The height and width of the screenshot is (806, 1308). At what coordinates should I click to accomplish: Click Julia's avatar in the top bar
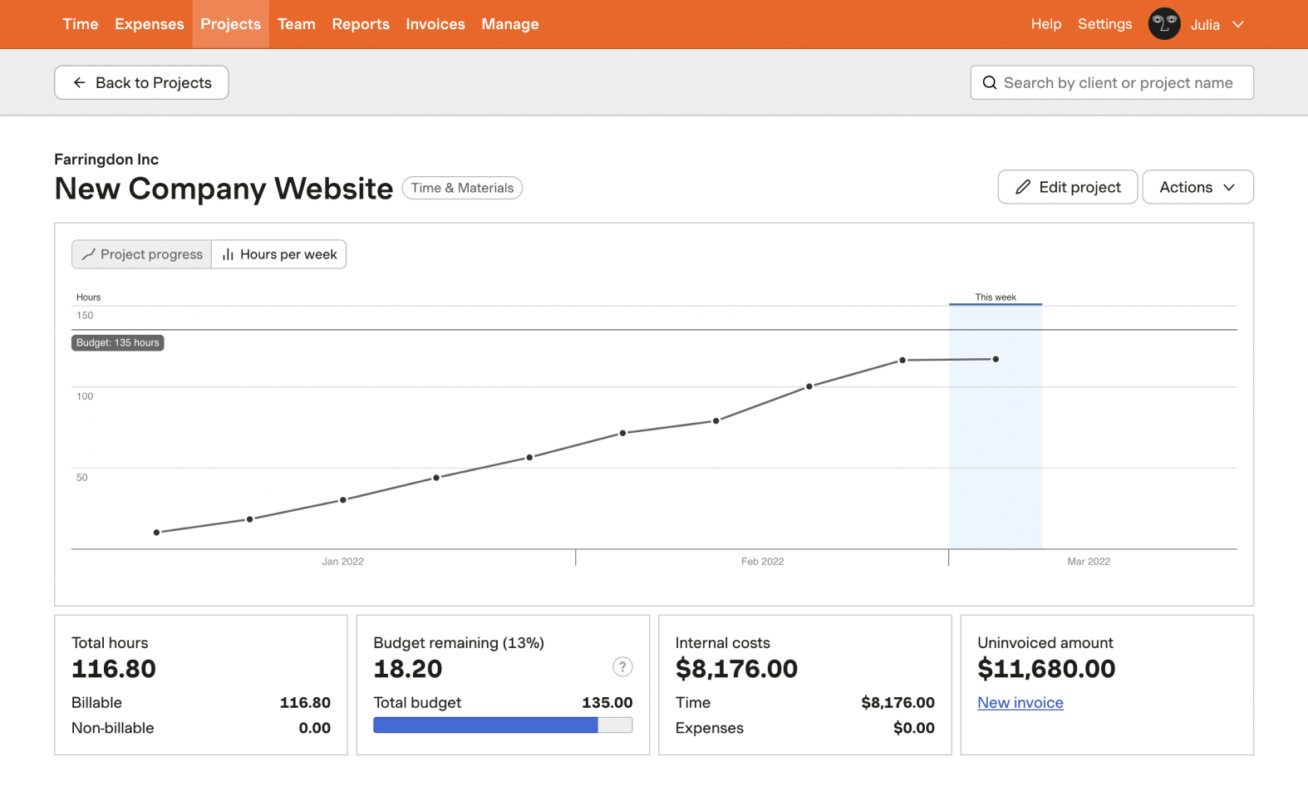pos(1163,23)
